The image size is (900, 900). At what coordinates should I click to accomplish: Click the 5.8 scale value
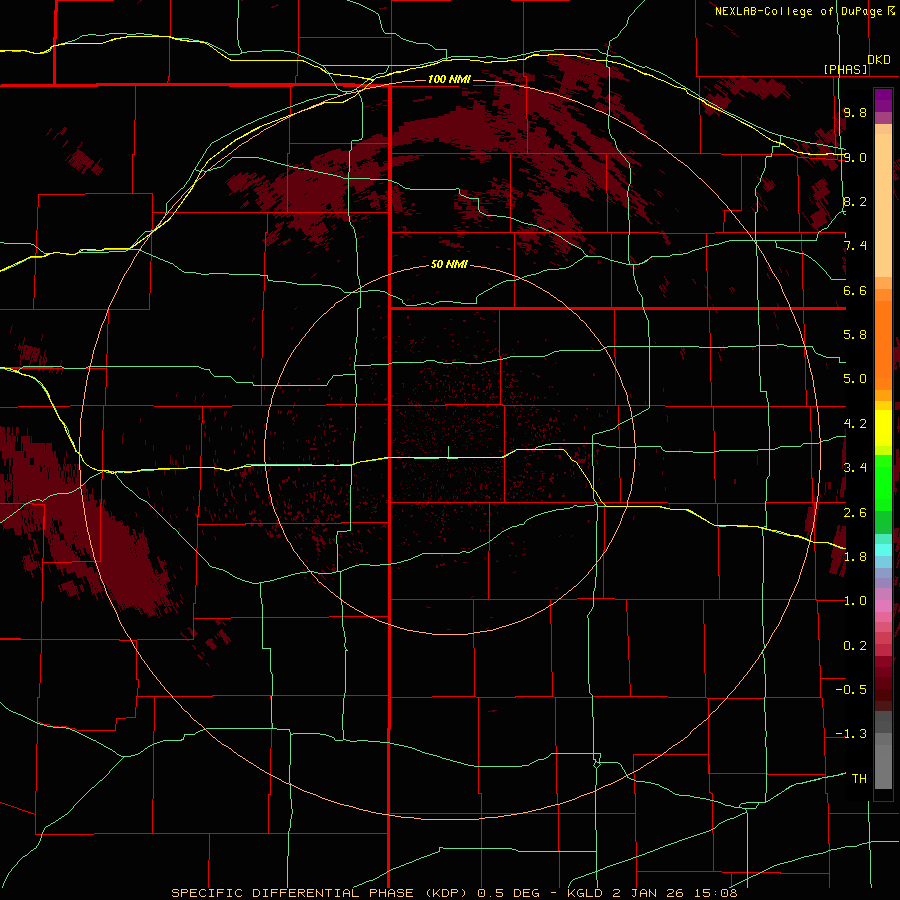855,335
